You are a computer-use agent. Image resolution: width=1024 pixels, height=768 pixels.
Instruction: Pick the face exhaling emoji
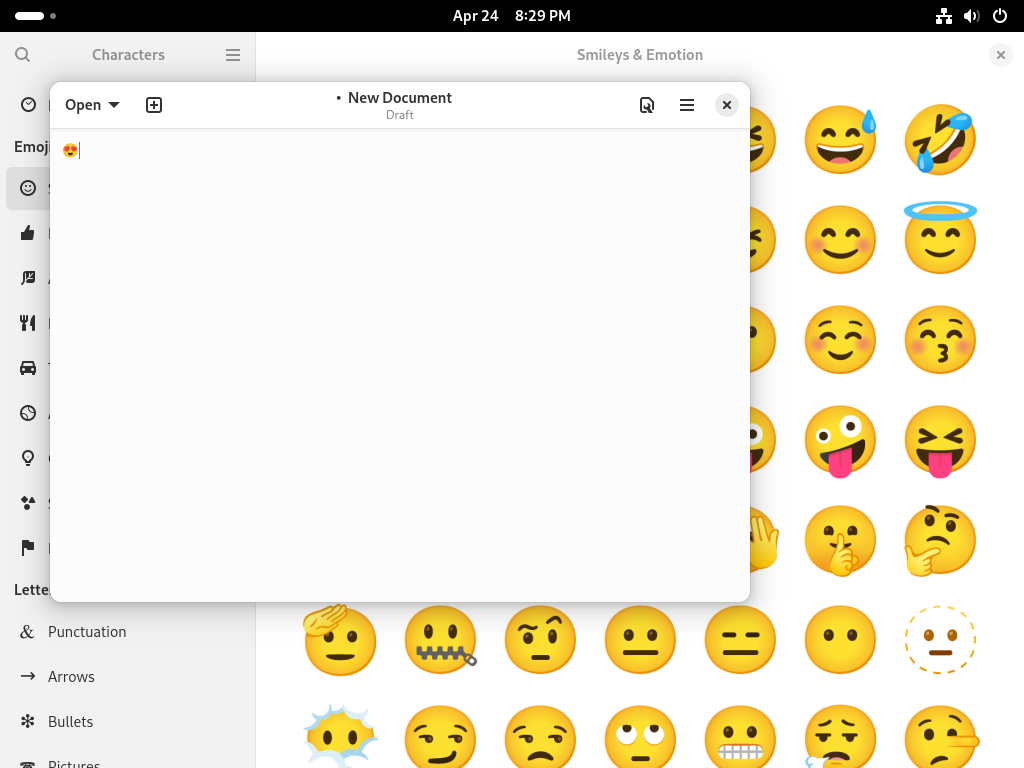pos(840,736)
